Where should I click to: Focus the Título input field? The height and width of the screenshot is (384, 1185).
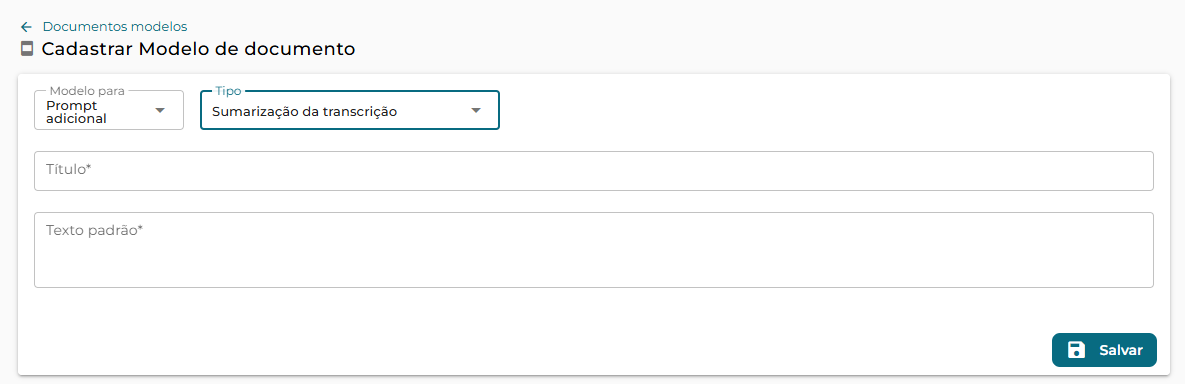tap(594, 171)
